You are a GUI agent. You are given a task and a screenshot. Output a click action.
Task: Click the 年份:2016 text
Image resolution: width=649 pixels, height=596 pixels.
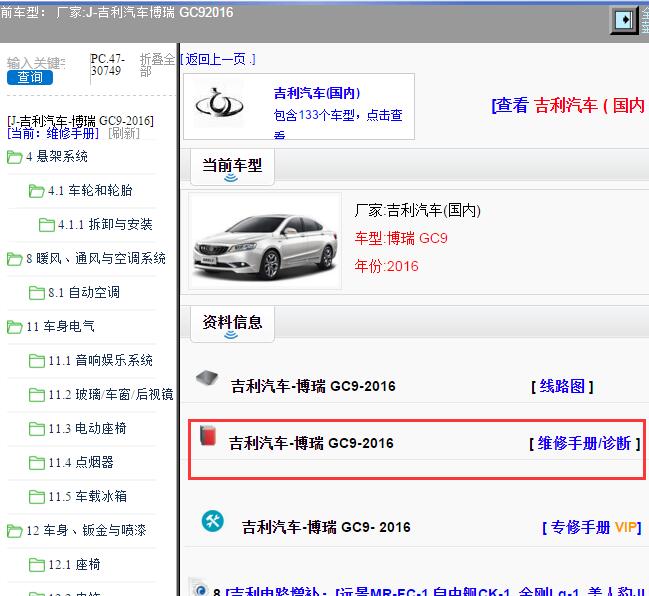(386, 266)
